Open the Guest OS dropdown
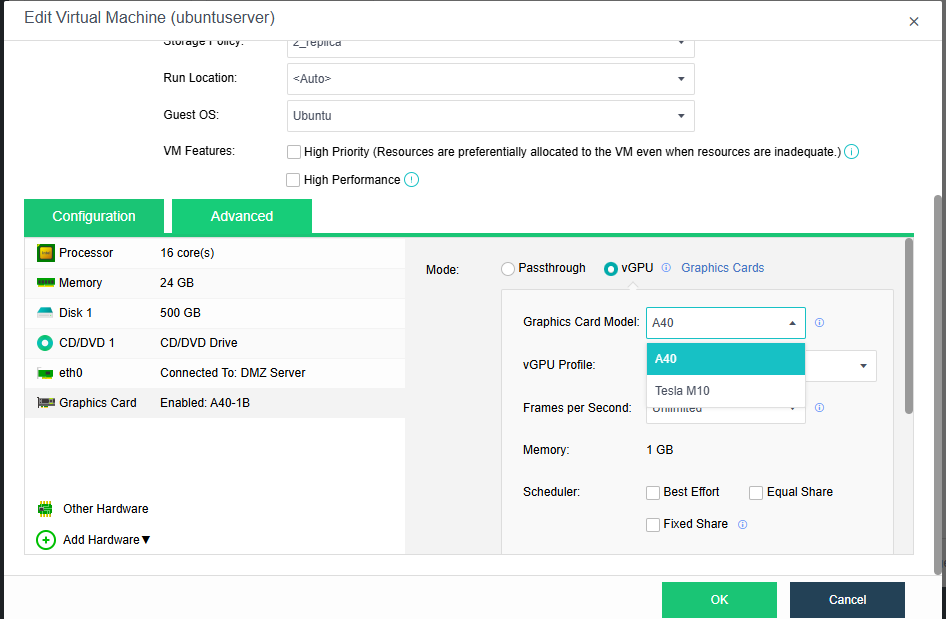 [x=490, y=116]
